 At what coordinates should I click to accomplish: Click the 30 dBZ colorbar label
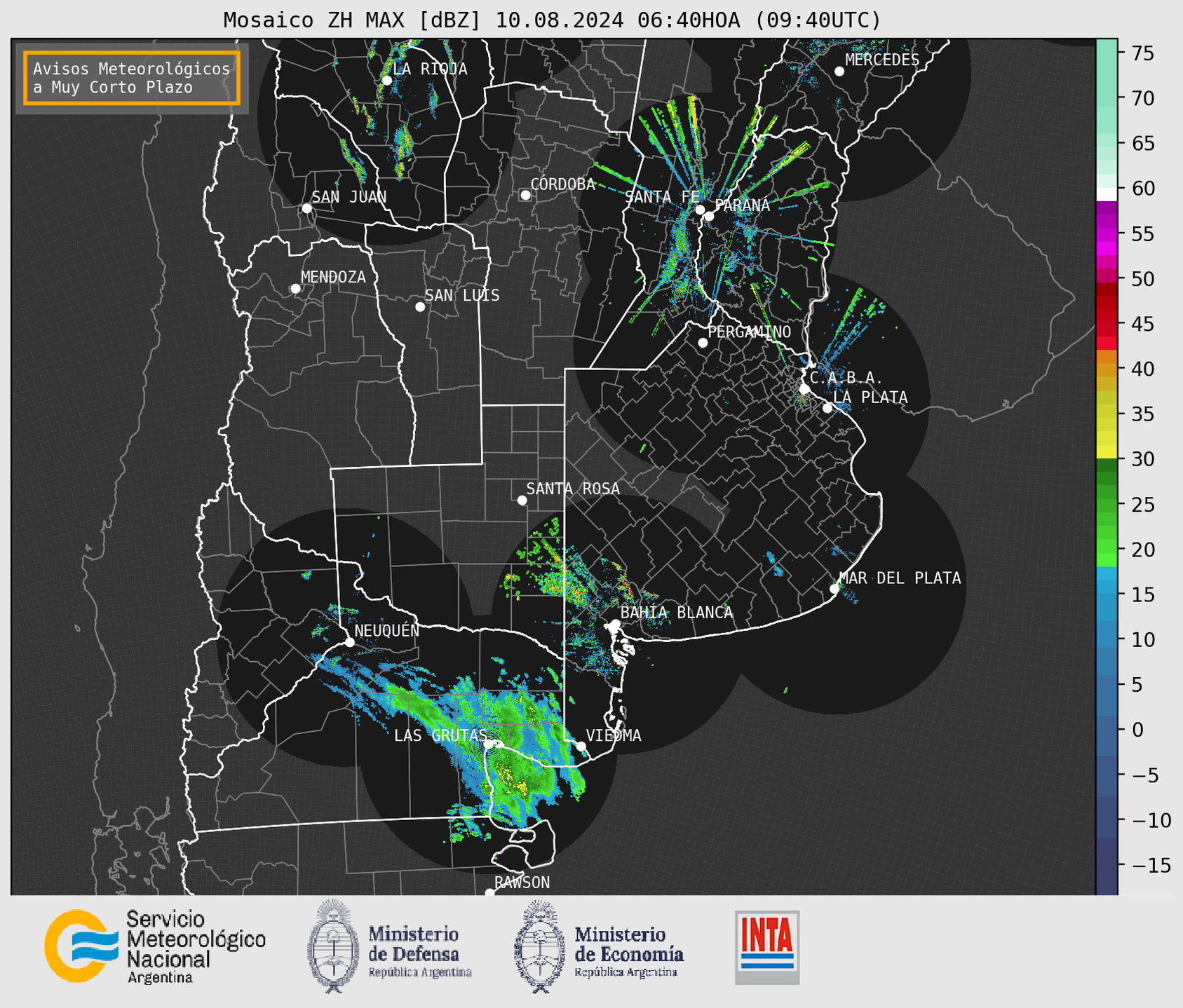[1142, 459]
